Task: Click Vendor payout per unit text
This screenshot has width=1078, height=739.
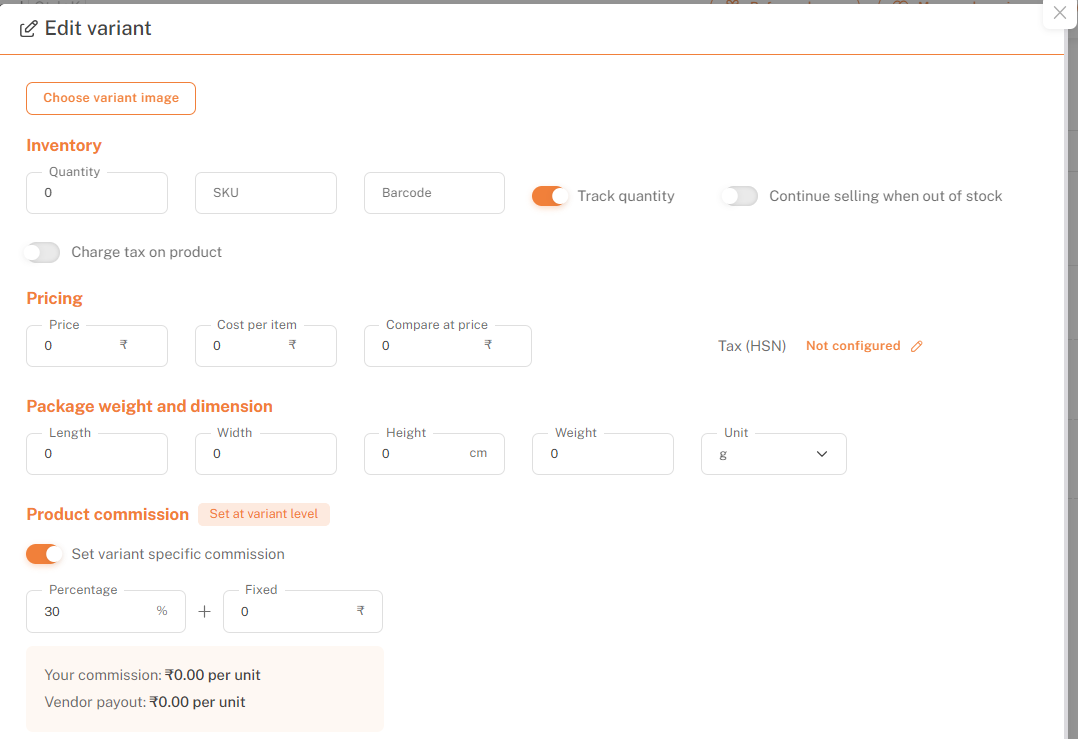Action: coord(145,702)
